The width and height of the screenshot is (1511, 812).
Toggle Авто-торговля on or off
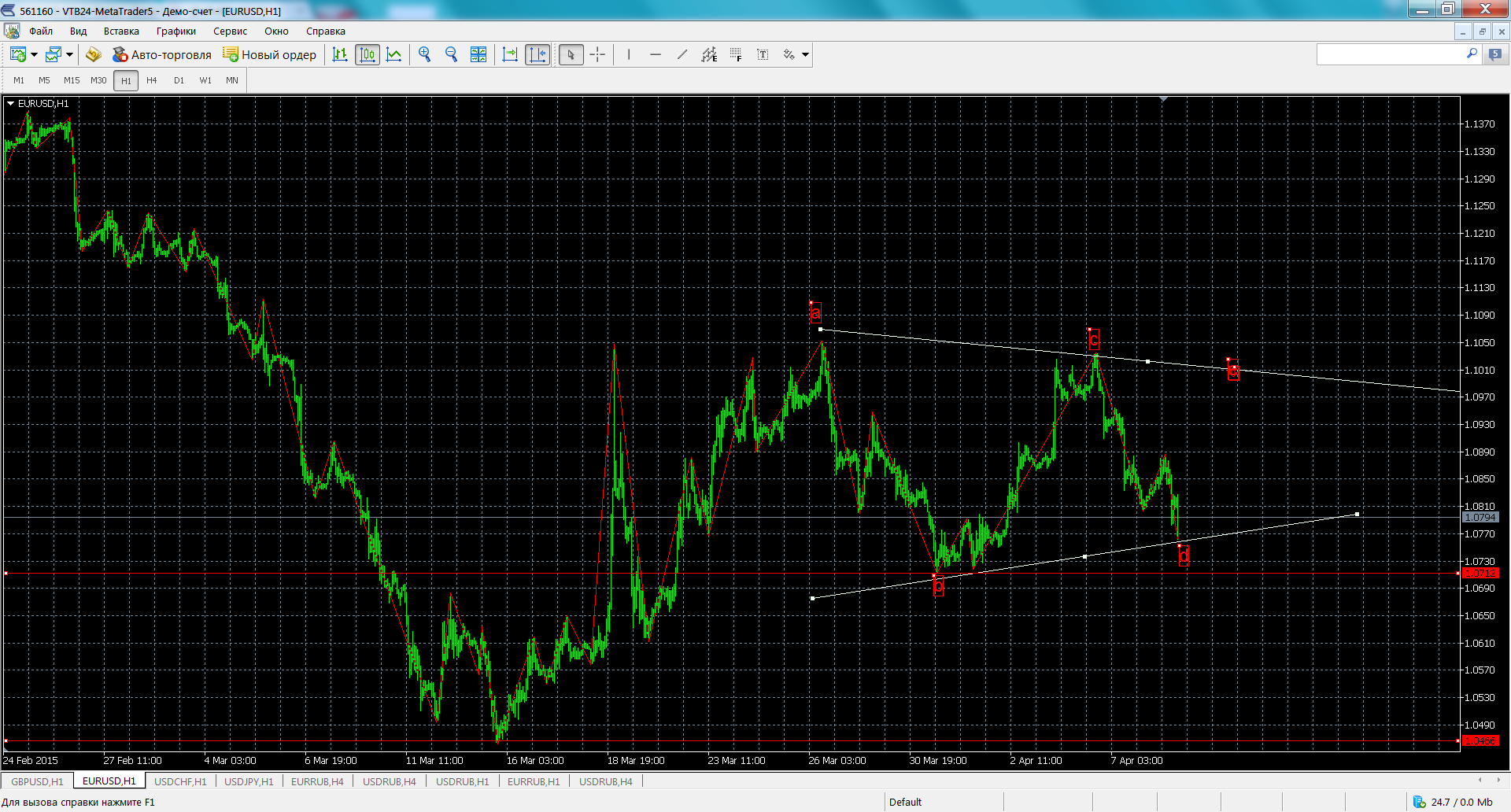point(162,54)
